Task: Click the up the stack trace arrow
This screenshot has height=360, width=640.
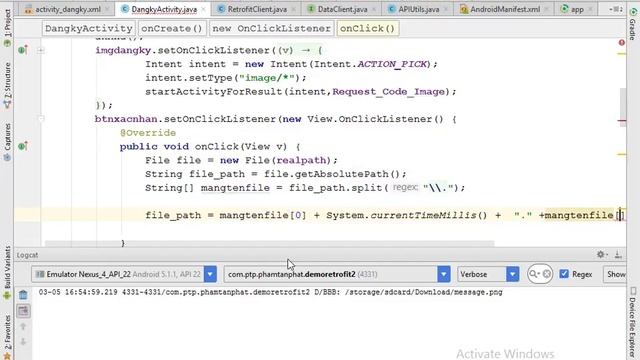Action: click(x=23, y=327)
